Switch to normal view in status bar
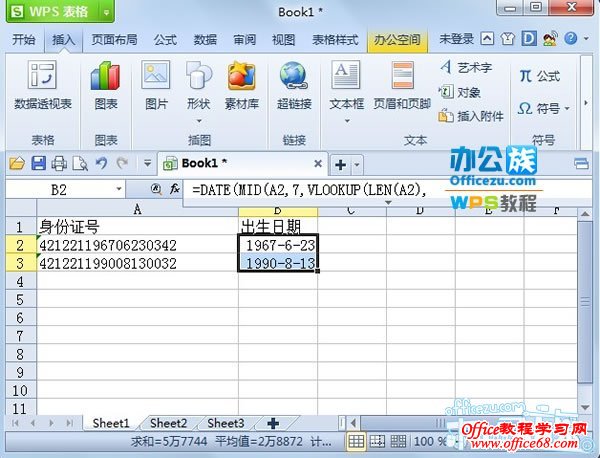Image resolution: width=600 pixels, height=458 pixels. pyautogui.click(x=356, y=442)
